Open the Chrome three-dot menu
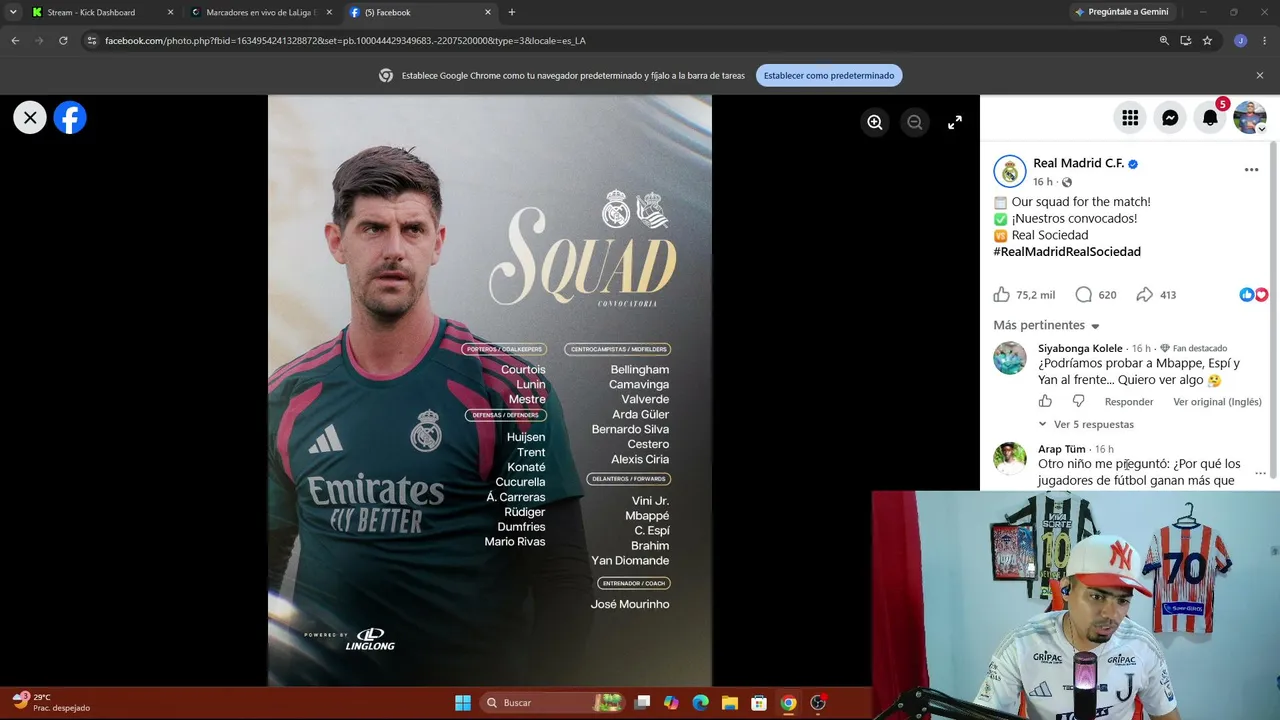The image size is (1280, 720). (1265, 41)
